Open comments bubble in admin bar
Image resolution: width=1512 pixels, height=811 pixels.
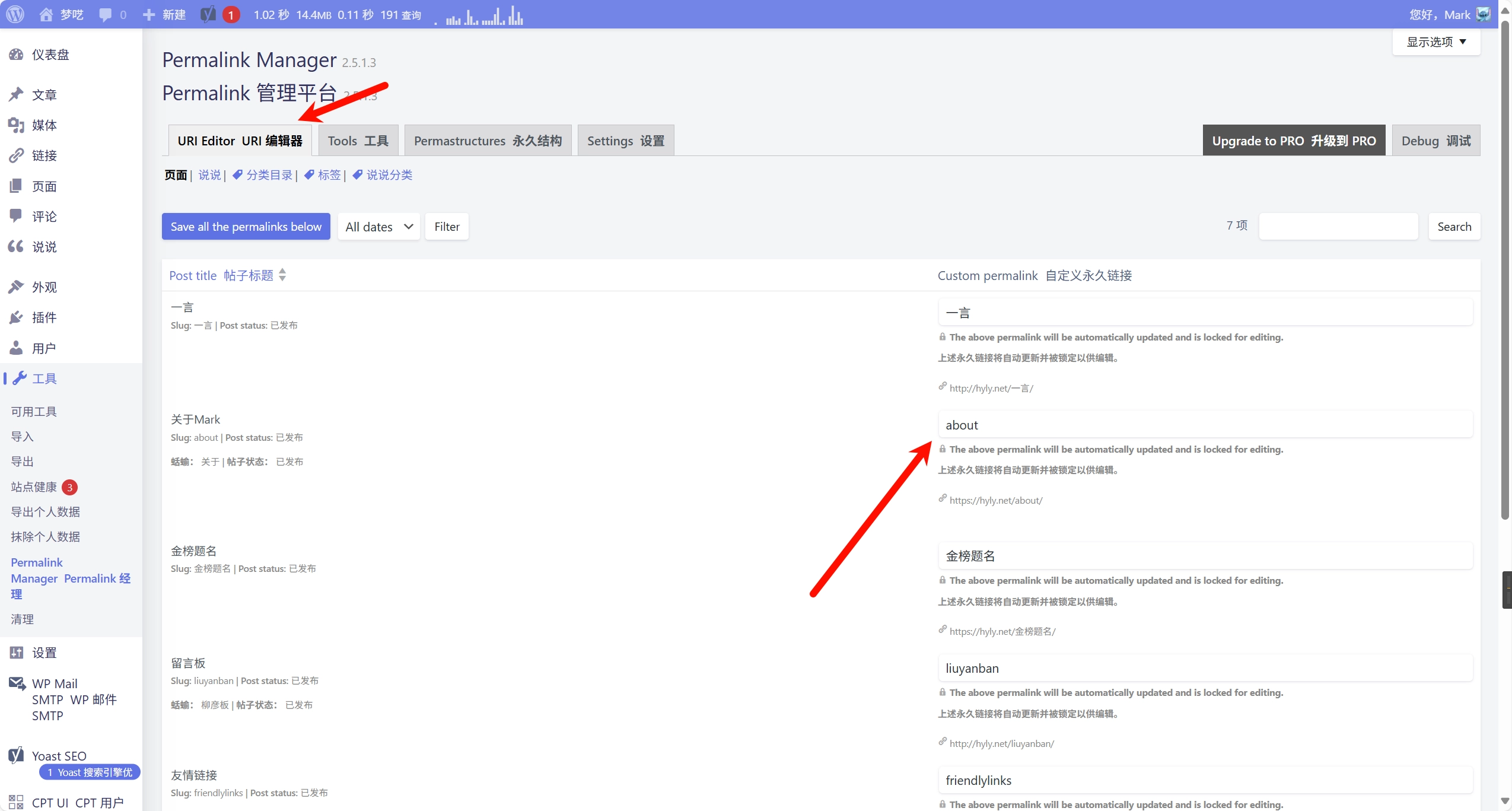coord(105,15)
